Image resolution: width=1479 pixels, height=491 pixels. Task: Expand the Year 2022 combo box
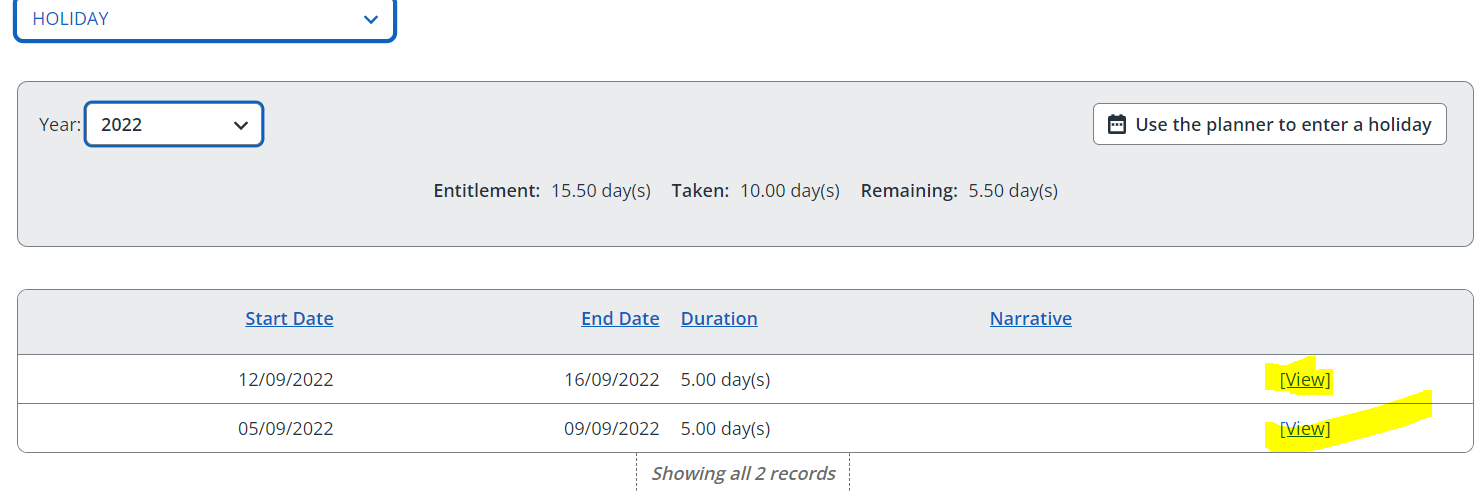(174, 124)
